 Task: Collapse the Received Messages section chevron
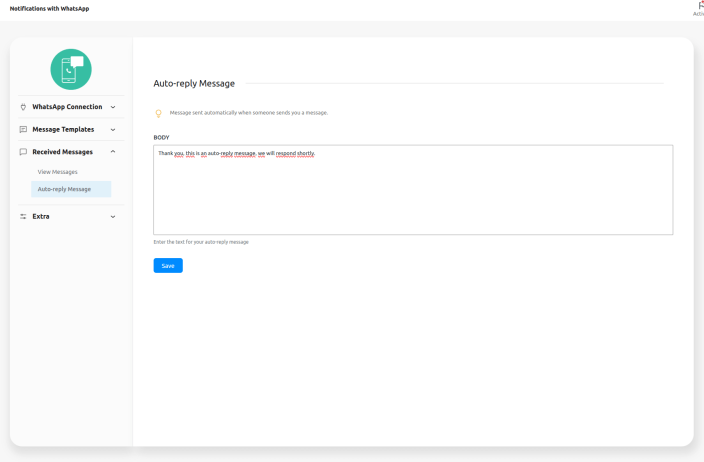113,152
